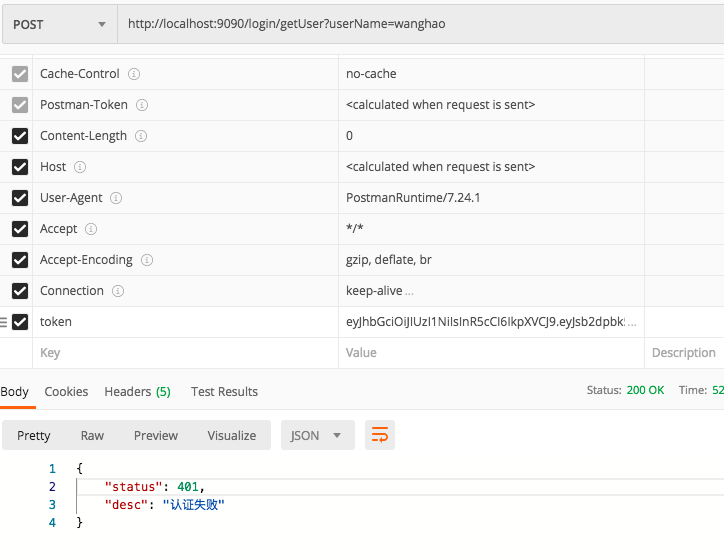Click the info icon beside Connection header
The height and width of the screenshot is (557, 724).
click(x=118, y=291)
